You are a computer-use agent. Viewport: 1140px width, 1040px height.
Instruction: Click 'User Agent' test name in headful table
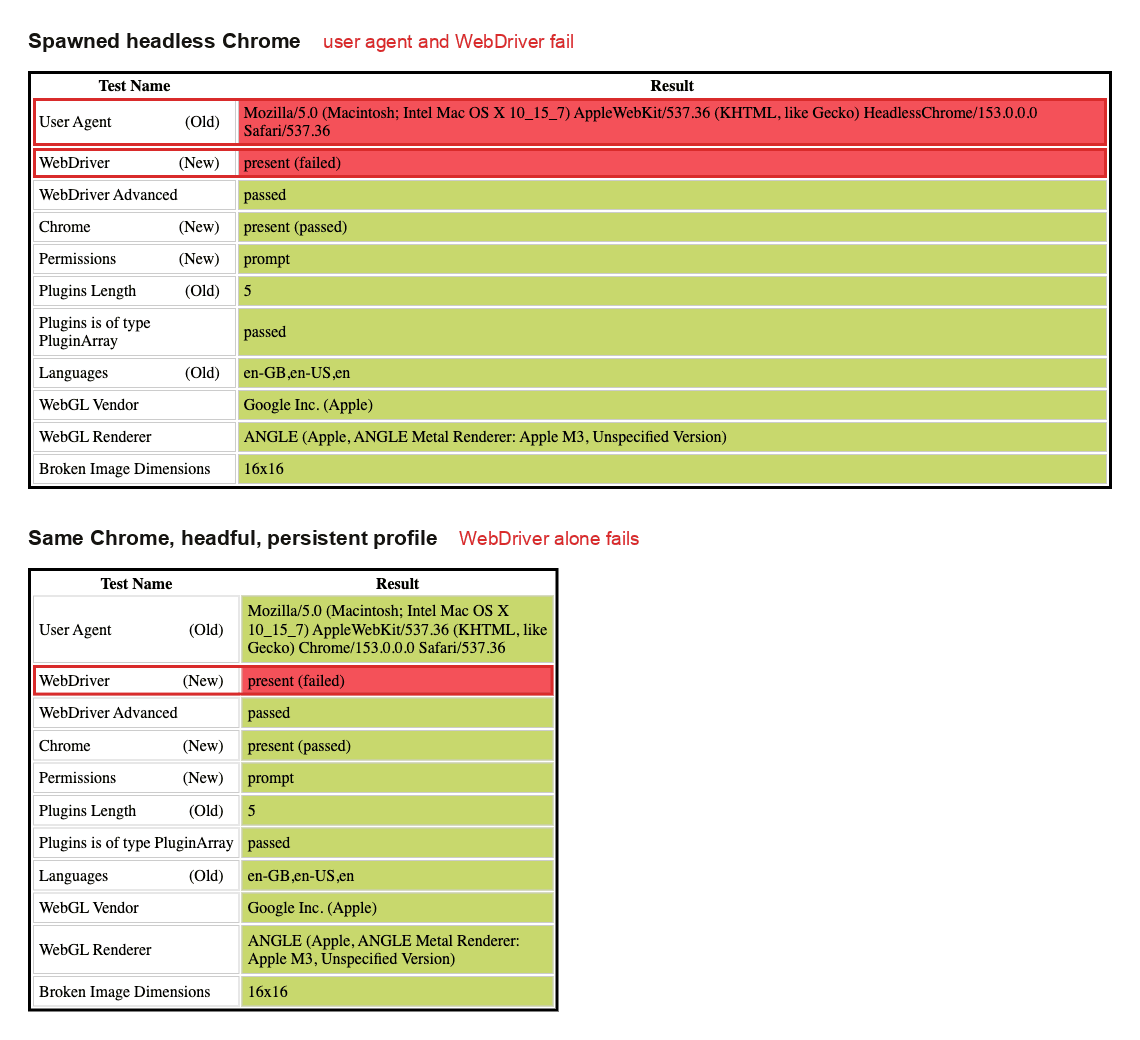click(x=136, y=630)
